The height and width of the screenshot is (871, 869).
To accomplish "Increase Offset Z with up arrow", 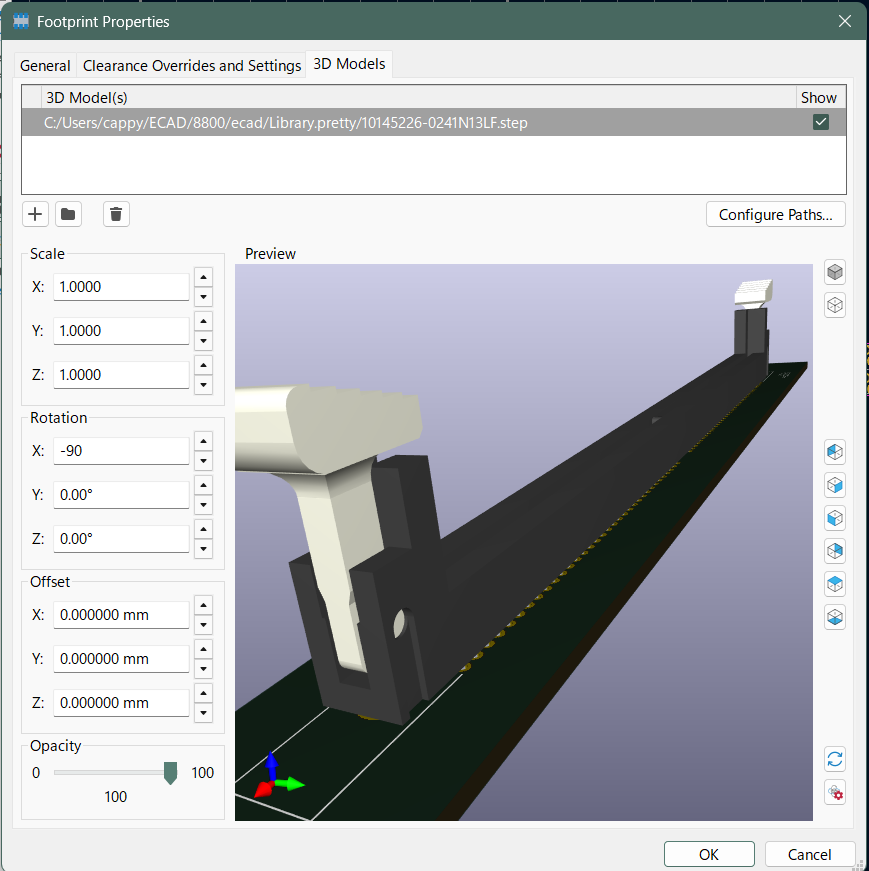I will pos(203,694).
